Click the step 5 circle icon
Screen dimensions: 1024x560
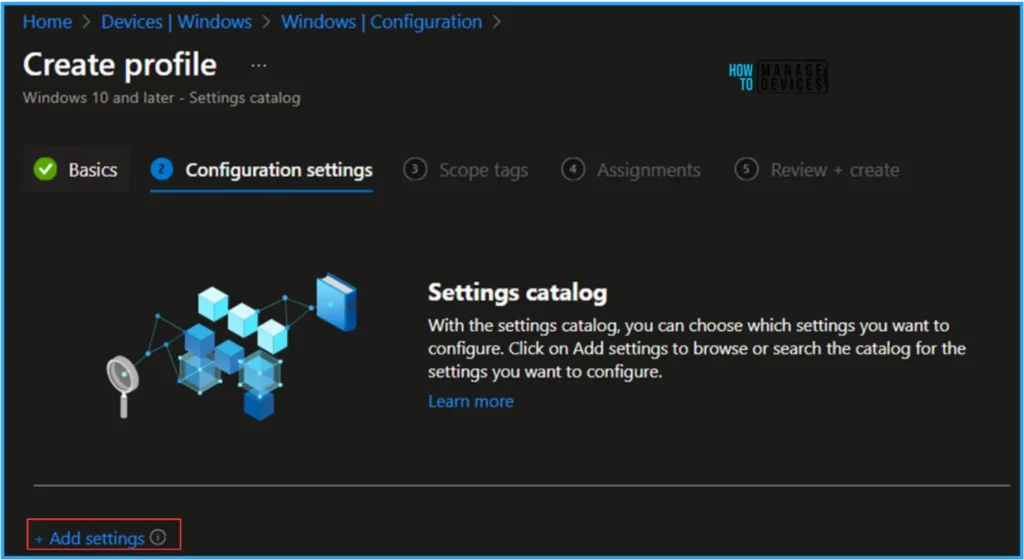746,170
